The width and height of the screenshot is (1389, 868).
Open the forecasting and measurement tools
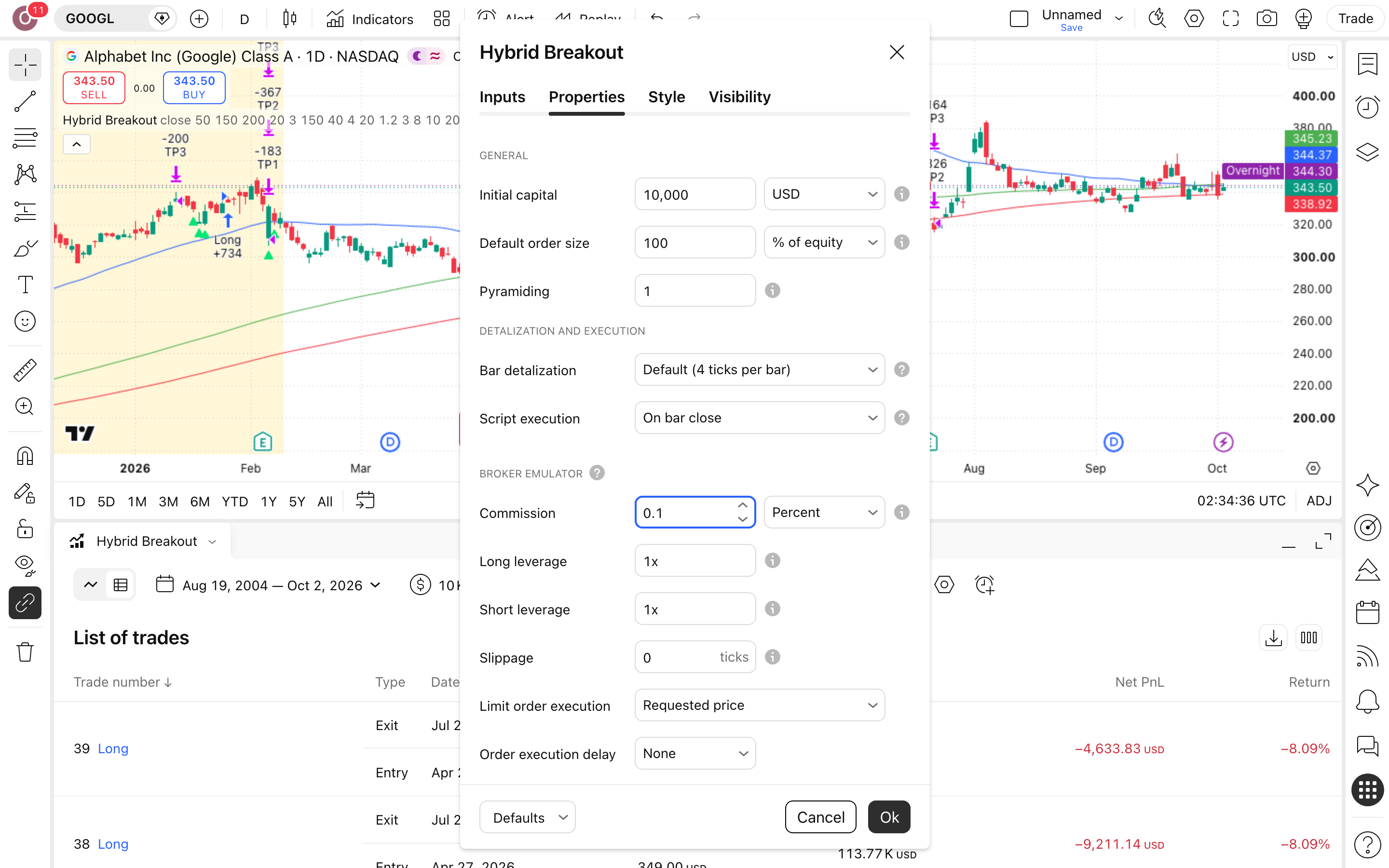(25, 211)
